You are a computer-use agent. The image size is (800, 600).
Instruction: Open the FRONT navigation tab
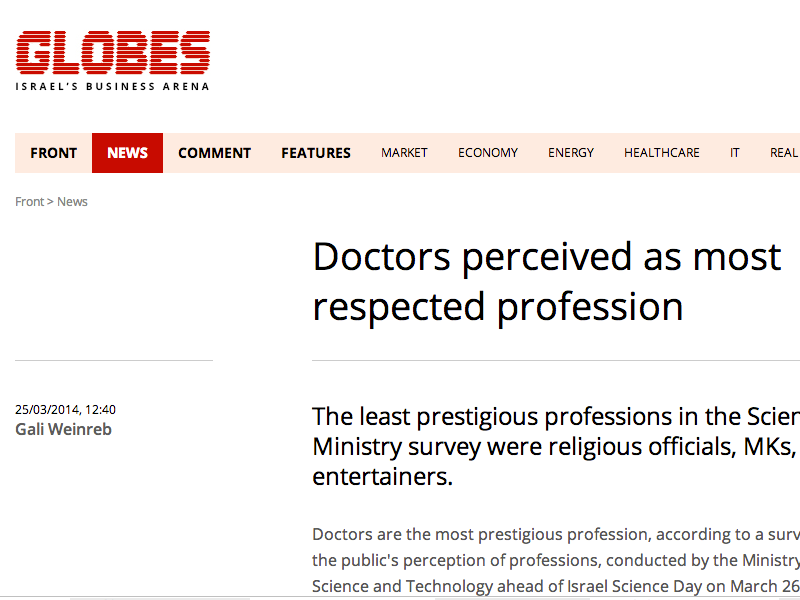click(53, 153)
